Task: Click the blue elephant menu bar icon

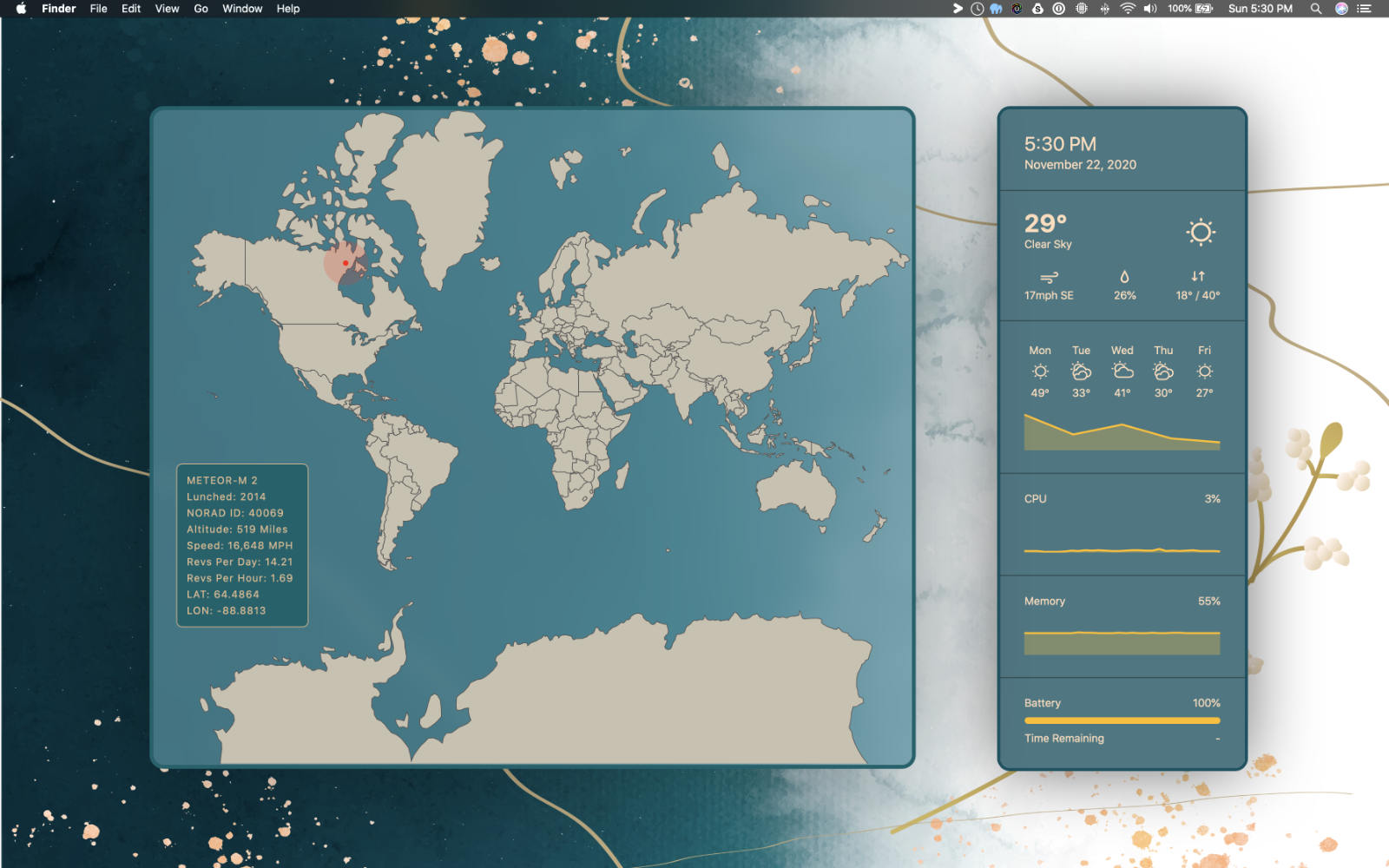Action: click(997, 9)
